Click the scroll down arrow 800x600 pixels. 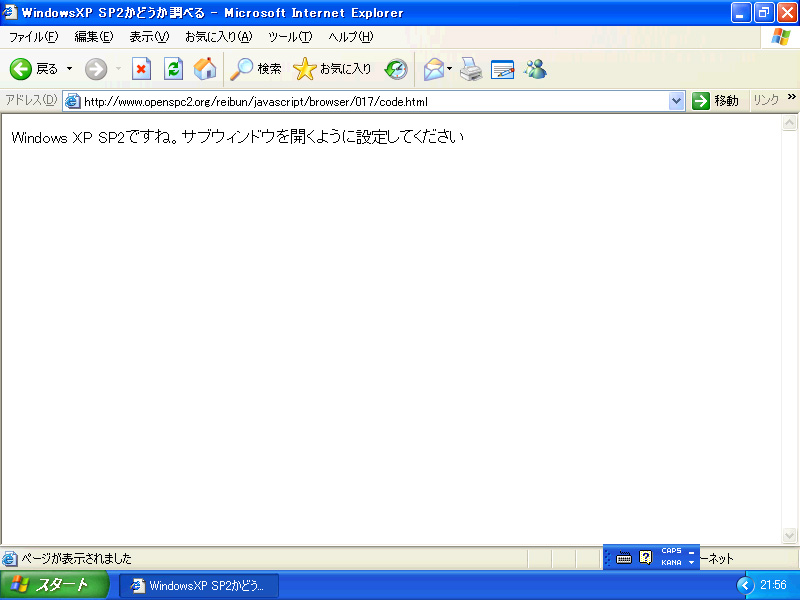point(789,535)
